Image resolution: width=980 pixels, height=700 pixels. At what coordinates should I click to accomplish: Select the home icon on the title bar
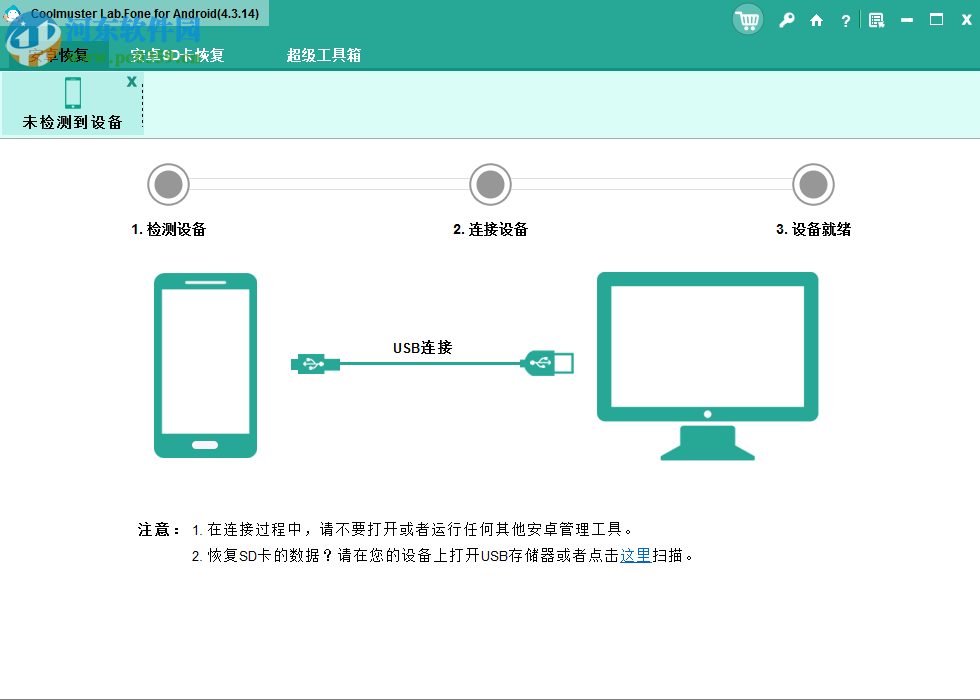[815, 19]
